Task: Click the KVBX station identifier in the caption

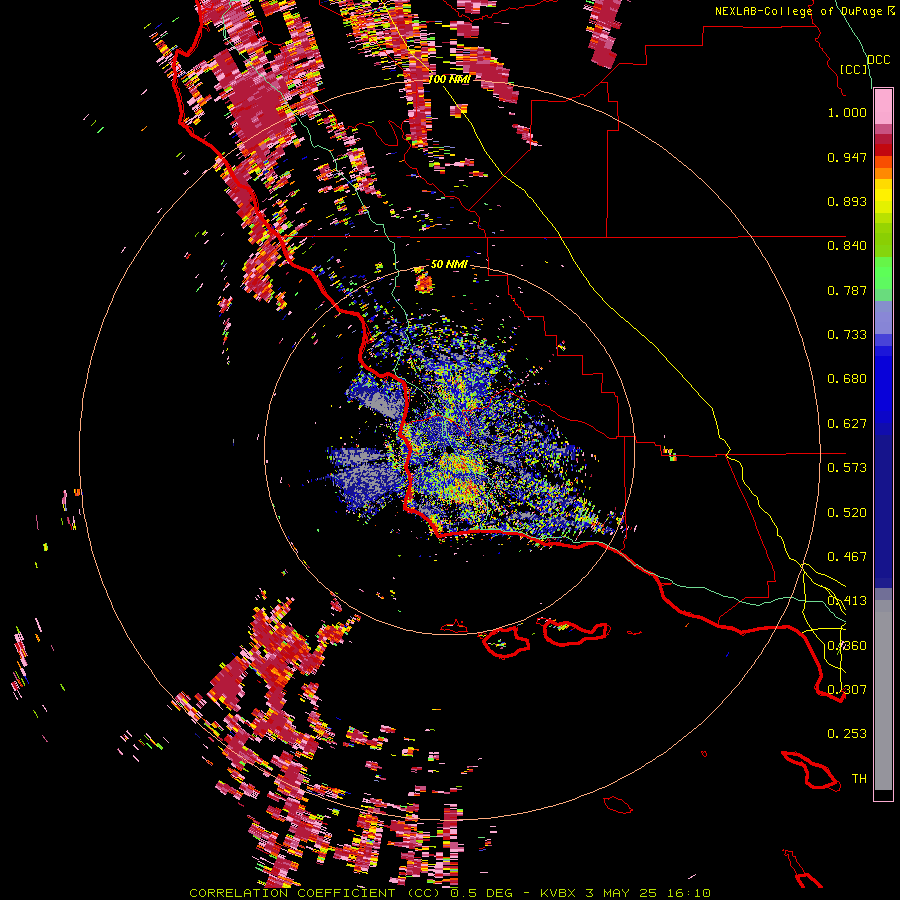Action: tap(557, 893)
